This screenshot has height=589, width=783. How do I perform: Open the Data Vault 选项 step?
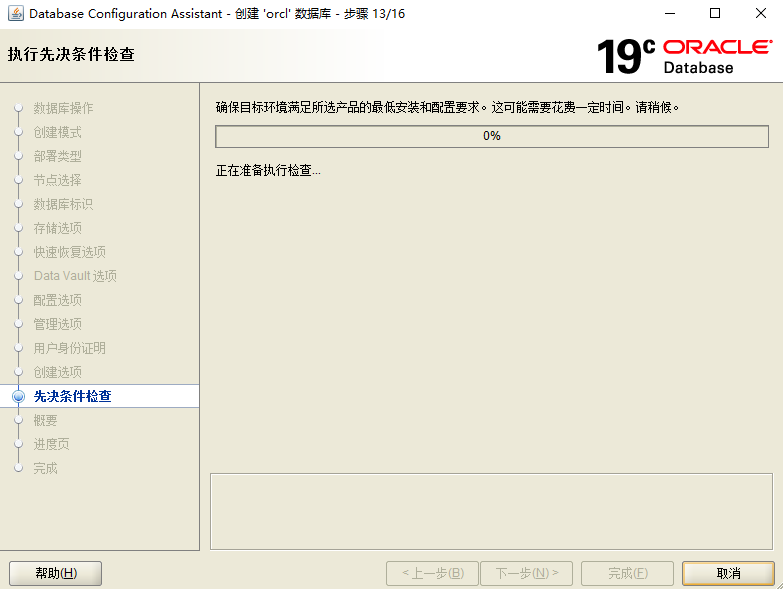click(75, 276)
